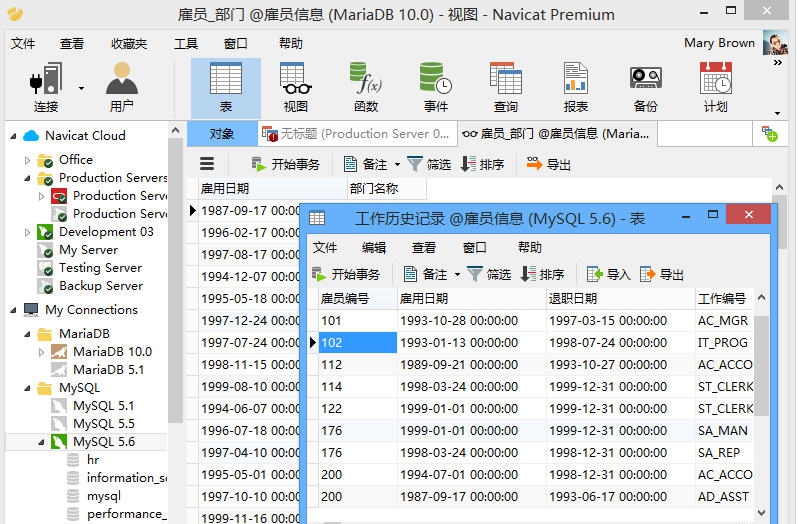Click the 退职日期 column header
798x524 pixels.
pos(620,299)
